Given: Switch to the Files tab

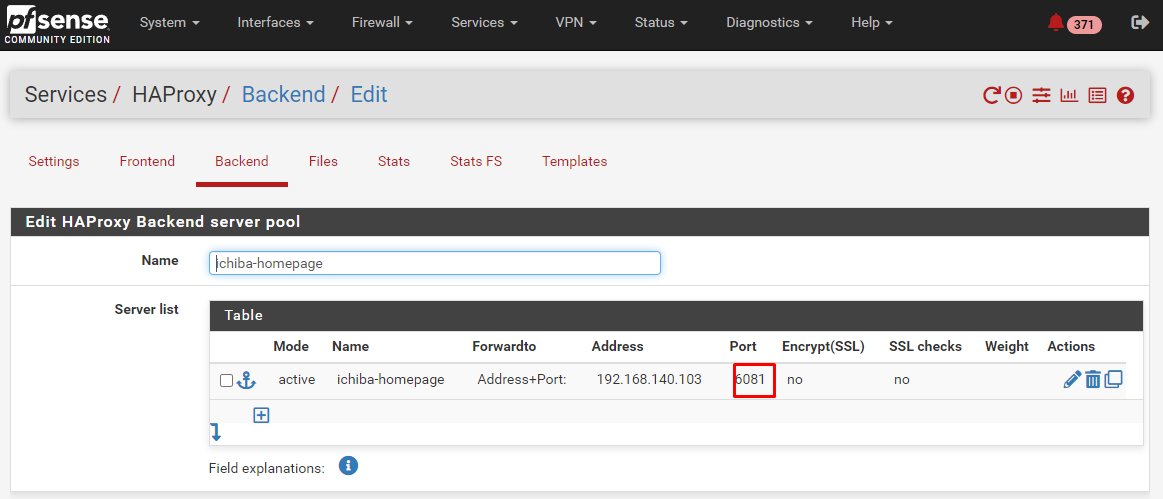Looking at the screenshot, I should pyautogui.click(x=323, y=161).
